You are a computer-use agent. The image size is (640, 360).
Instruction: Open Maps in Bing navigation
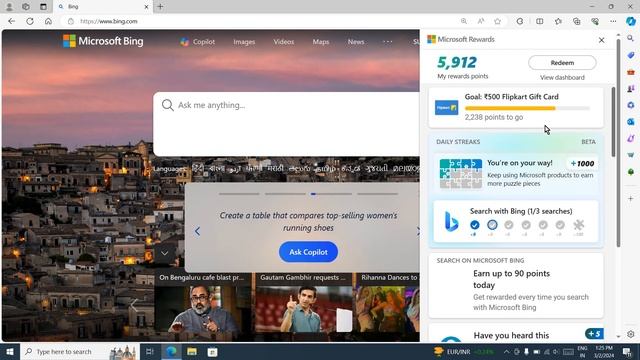point(321,42)
